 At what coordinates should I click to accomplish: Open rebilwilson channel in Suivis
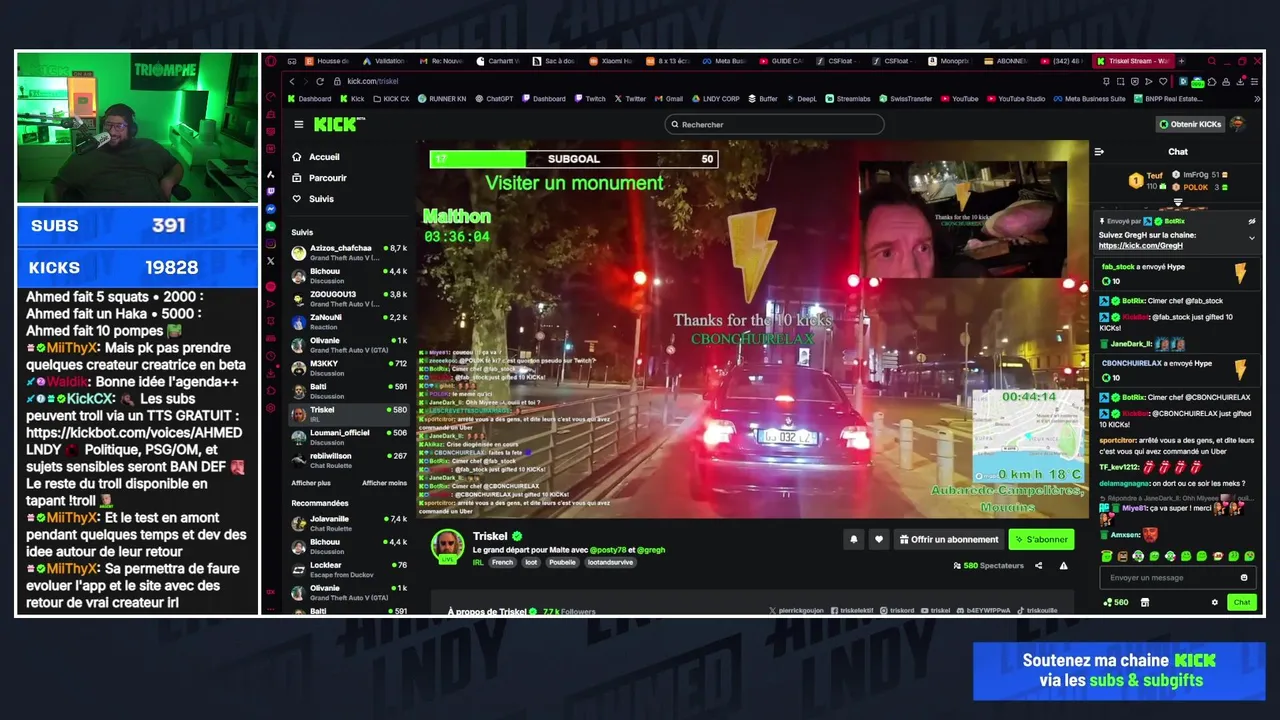point(349,459)
